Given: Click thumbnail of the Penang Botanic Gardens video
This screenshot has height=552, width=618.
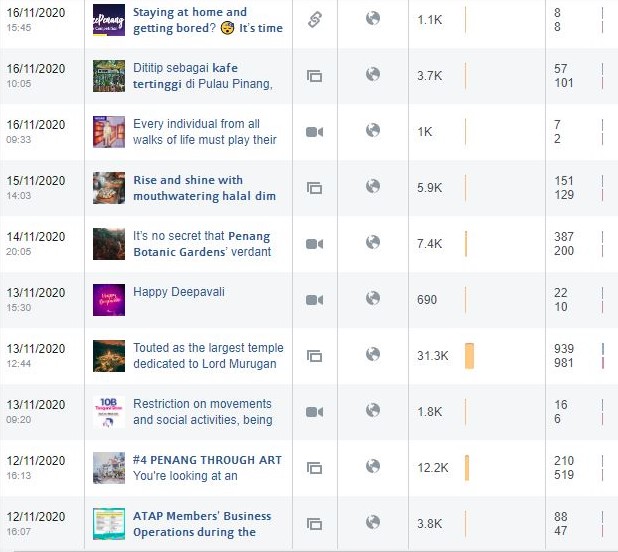Looking at the screenshot, I should coord(109,244).
